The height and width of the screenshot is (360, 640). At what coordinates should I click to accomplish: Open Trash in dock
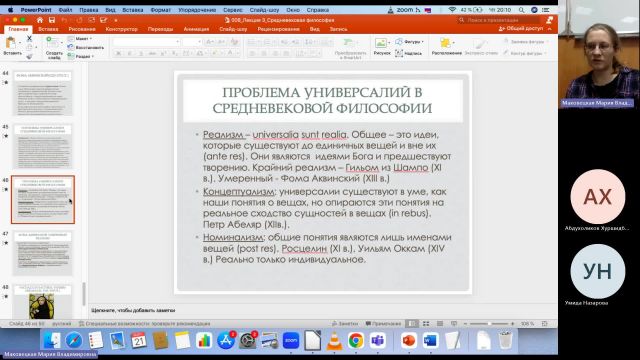pos(505,340)
